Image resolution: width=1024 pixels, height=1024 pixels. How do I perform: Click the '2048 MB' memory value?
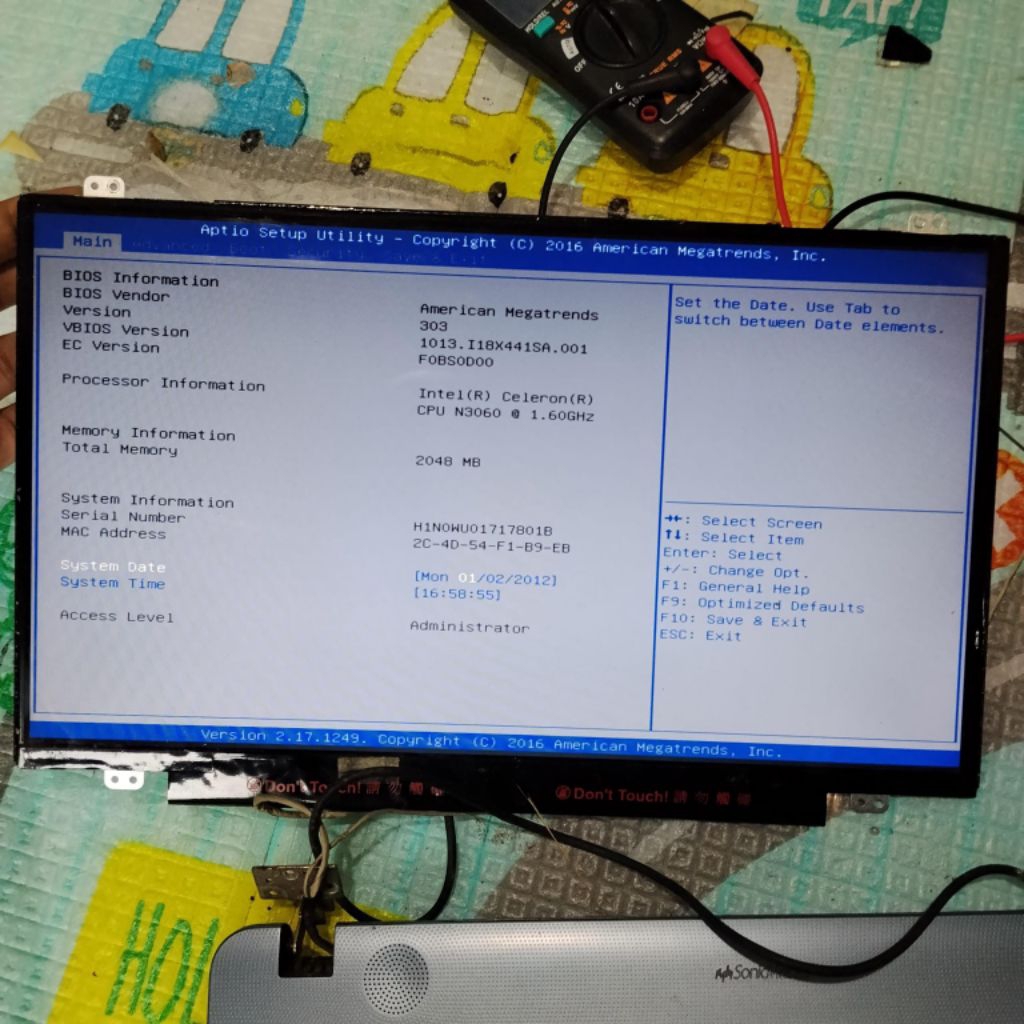[448, 461]
